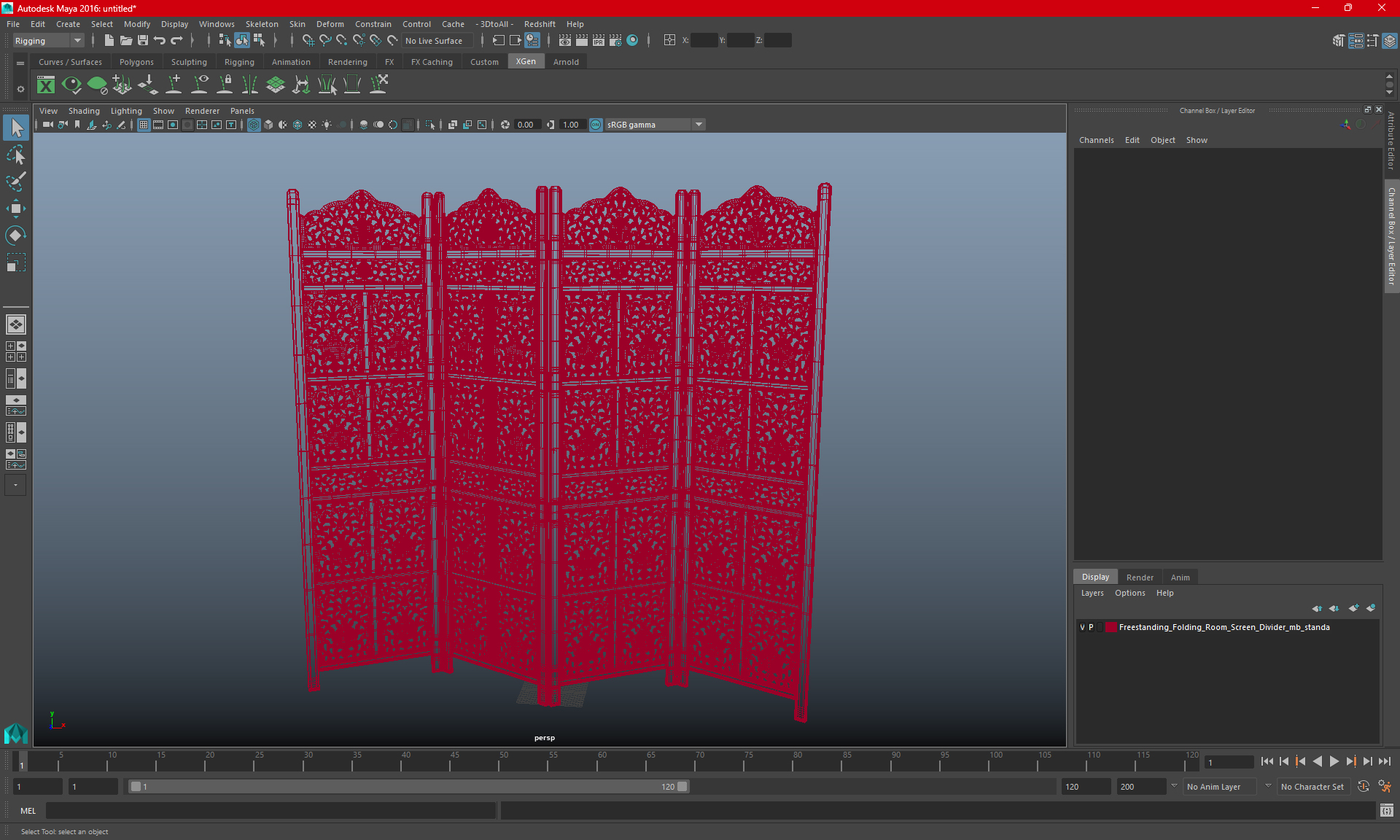Select the Move tool in toolbox
This screenshot has width=1400, height=840.
15,209
